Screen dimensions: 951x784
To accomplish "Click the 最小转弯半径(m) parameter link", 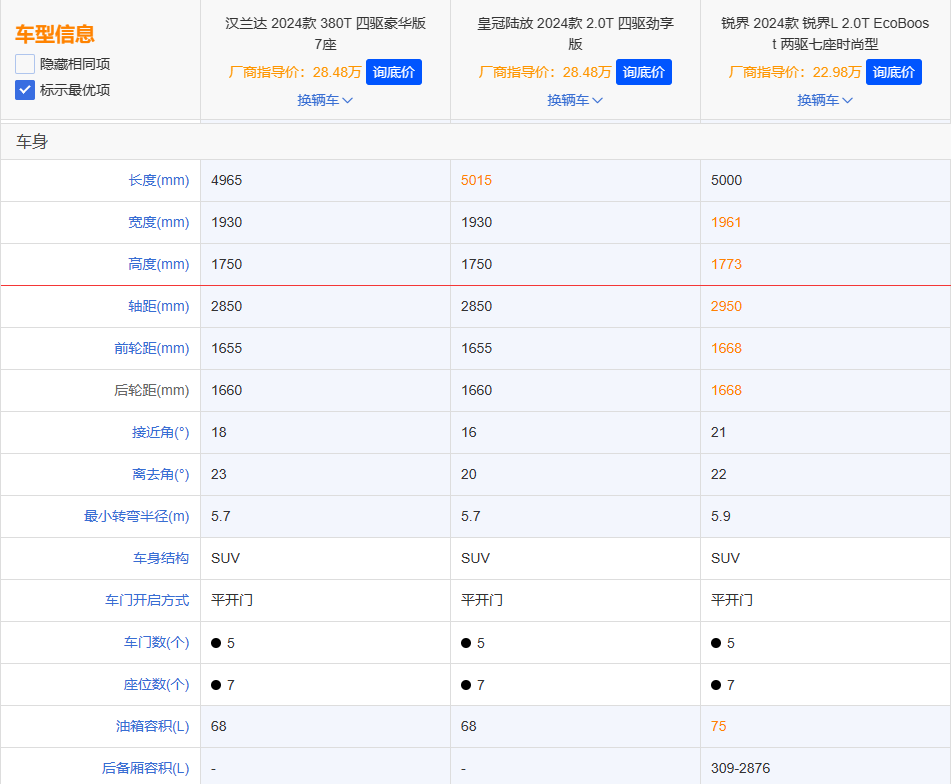I will pyautogui.click(x=136, y=516).
